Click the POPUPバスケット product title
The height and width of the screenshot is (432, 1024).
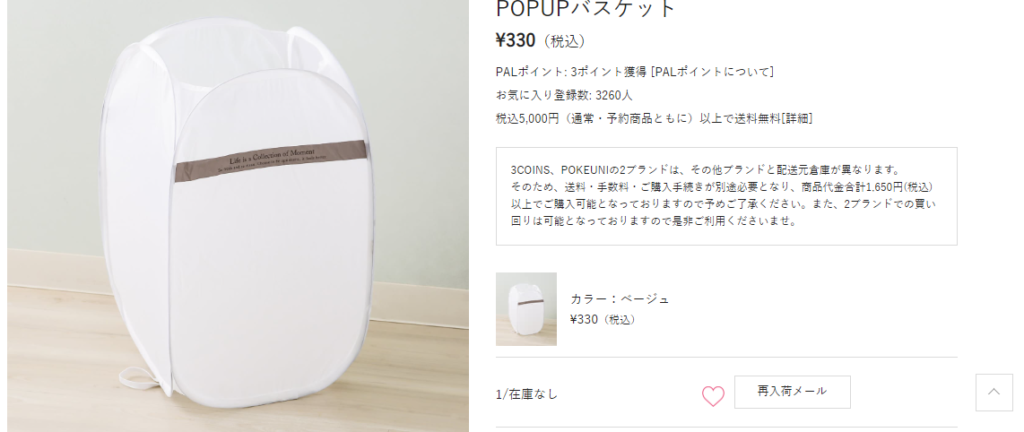click(x=586, y=8)
